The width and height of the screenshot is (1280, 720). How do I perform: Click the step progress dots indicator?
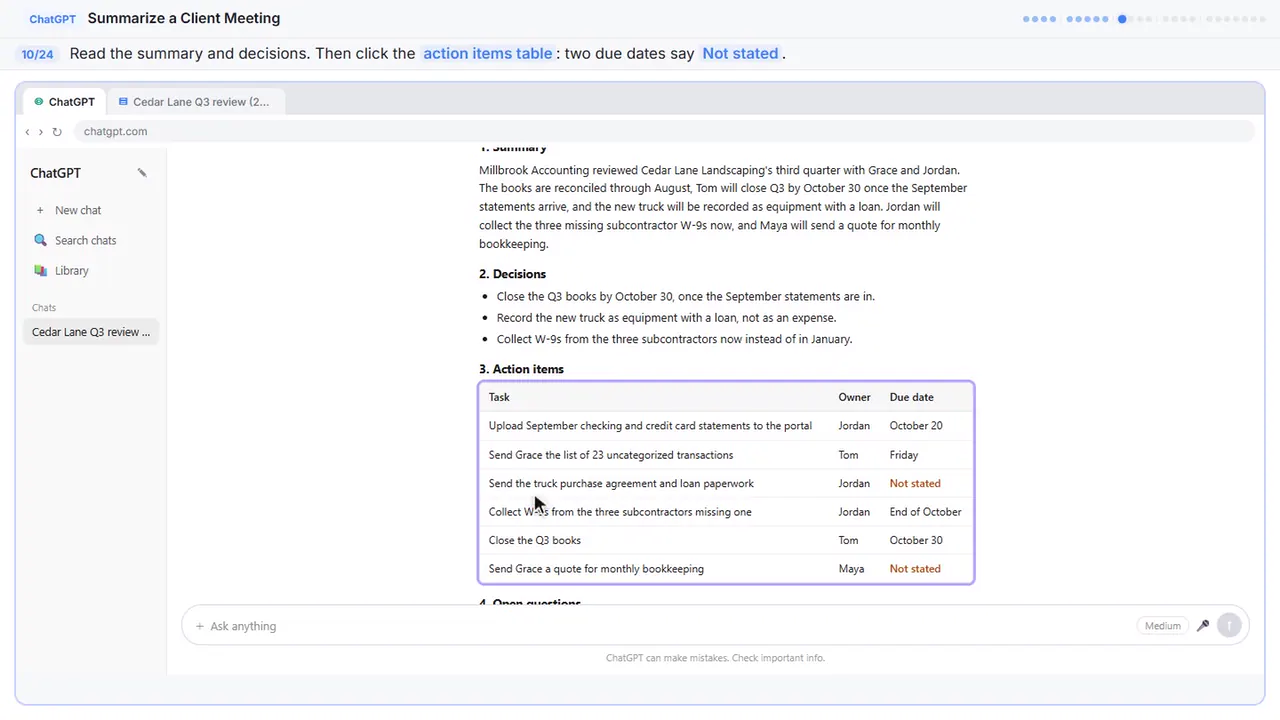[x=1144, y=19]
